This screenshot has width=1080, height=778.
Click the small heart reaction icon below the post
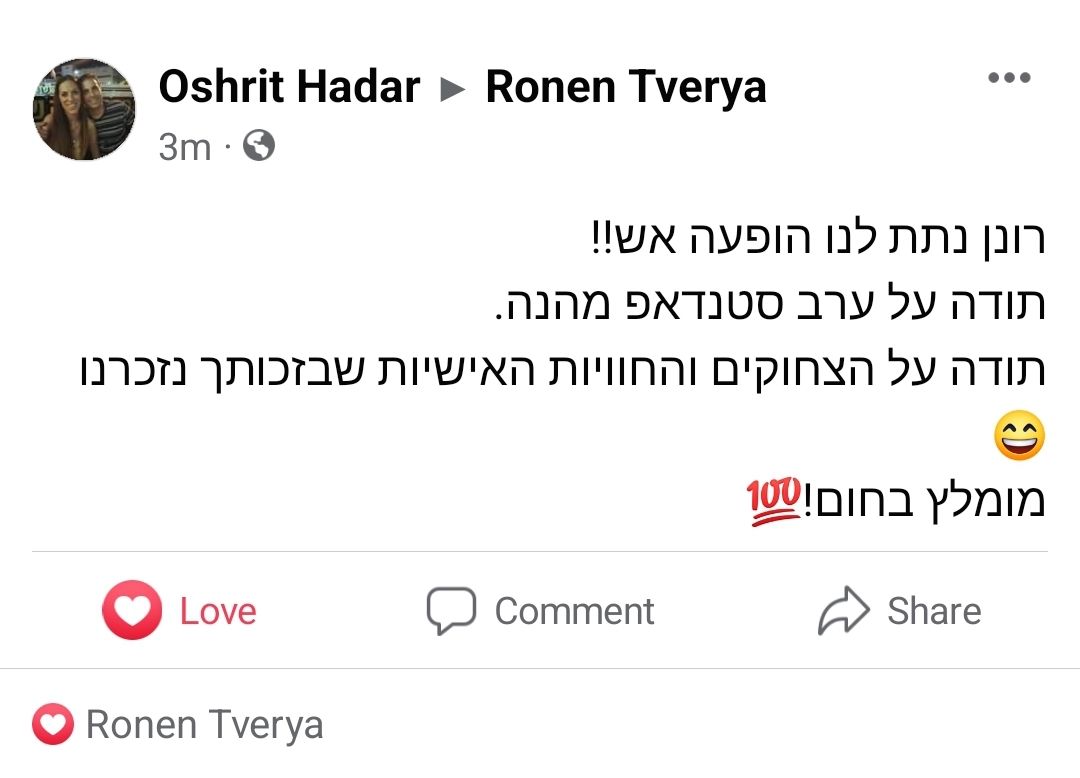[52, 725]
